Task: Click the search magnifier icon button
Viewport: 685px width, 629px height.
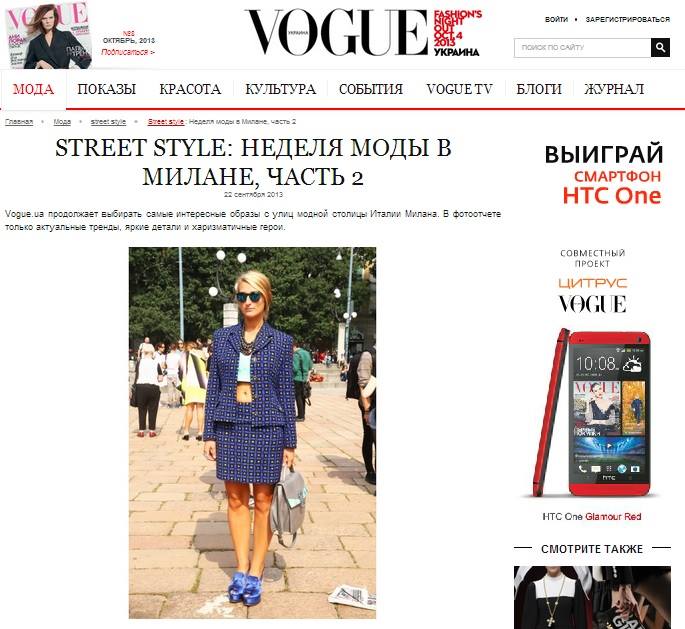Action: click(660, 48)
